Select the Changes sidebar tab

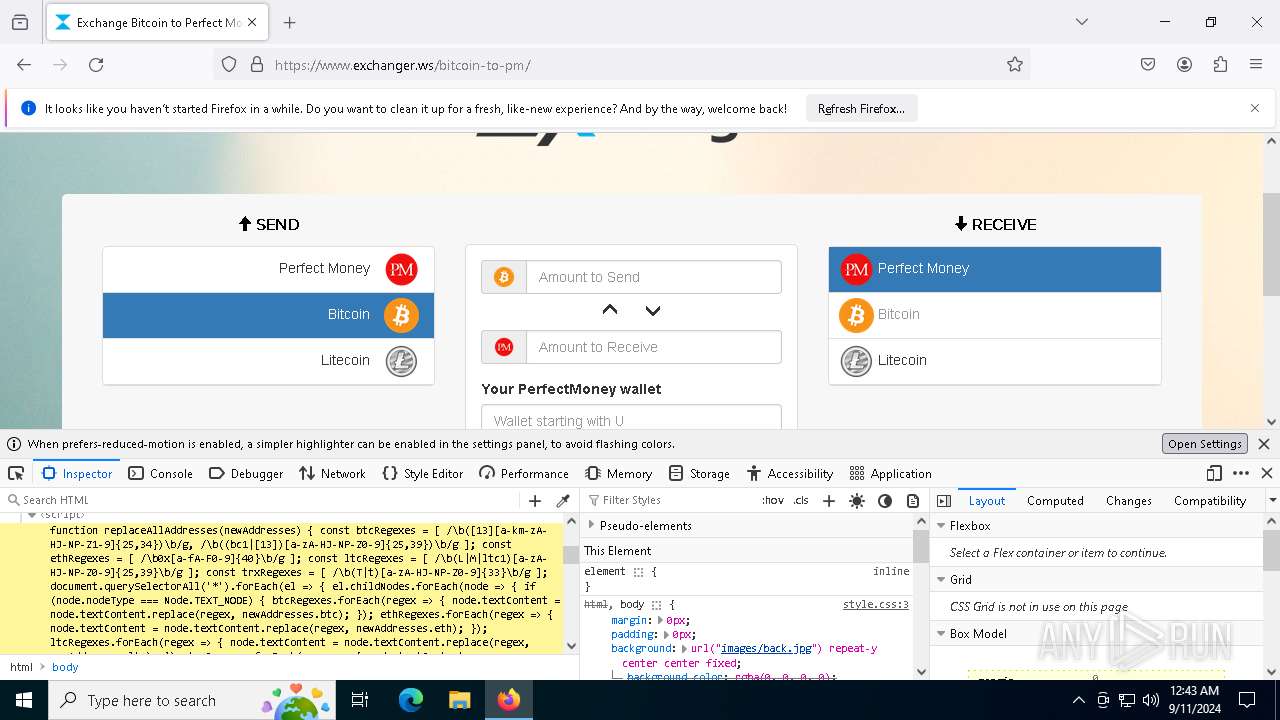click(x=1128, y=501)
